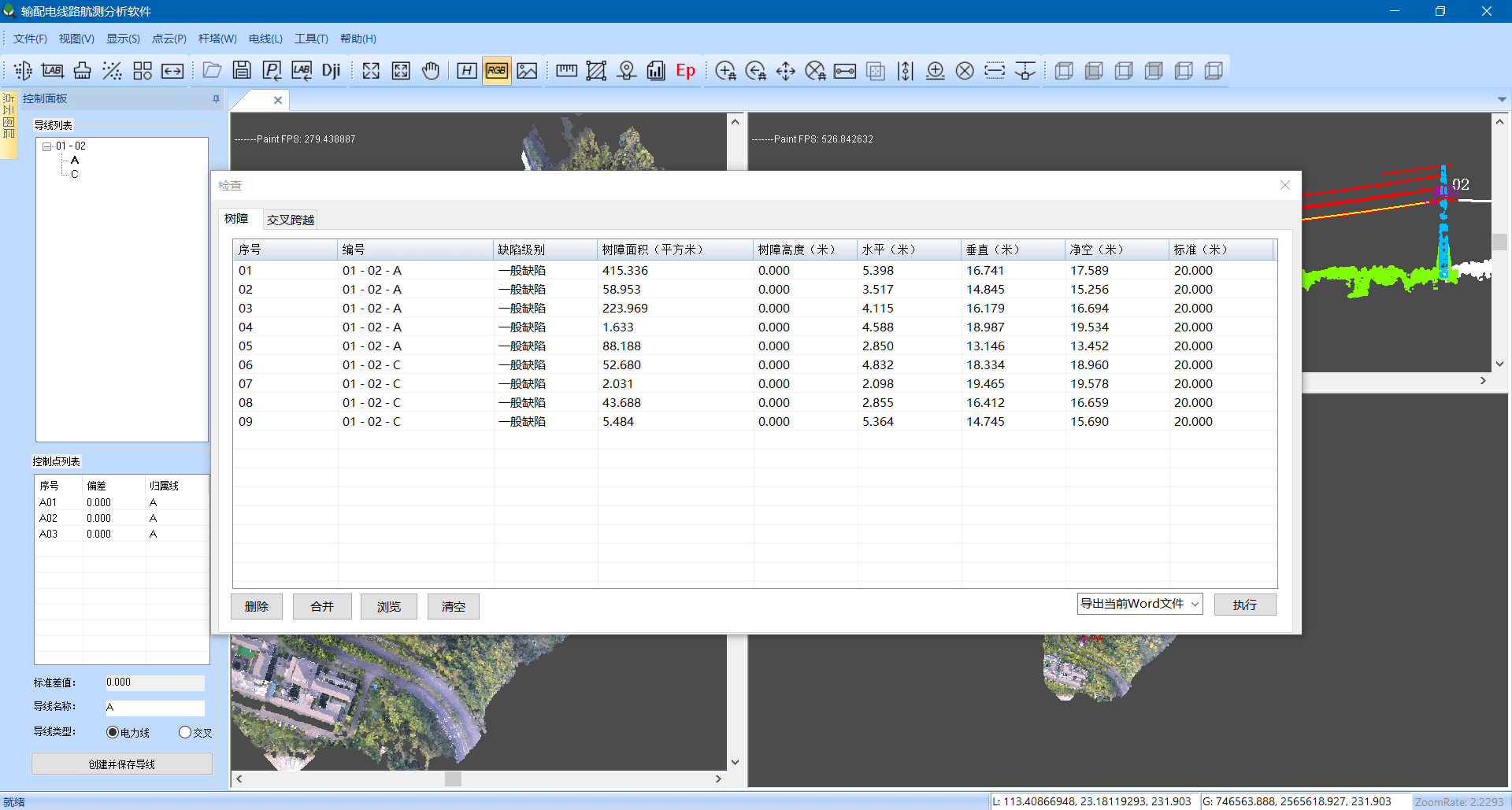Open the histogram statistics tool
The image size is (1512, 810).
(656, 70)
